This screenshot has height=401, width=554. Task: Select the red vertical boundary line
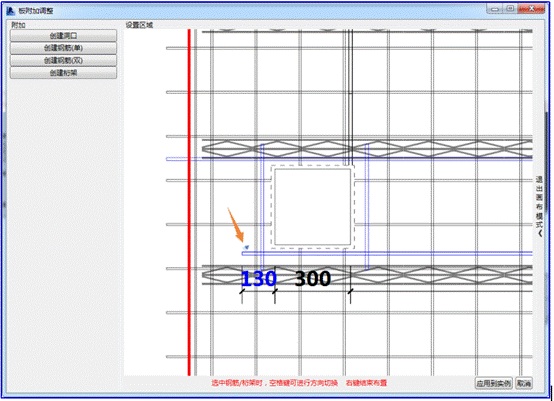[189, 202]
